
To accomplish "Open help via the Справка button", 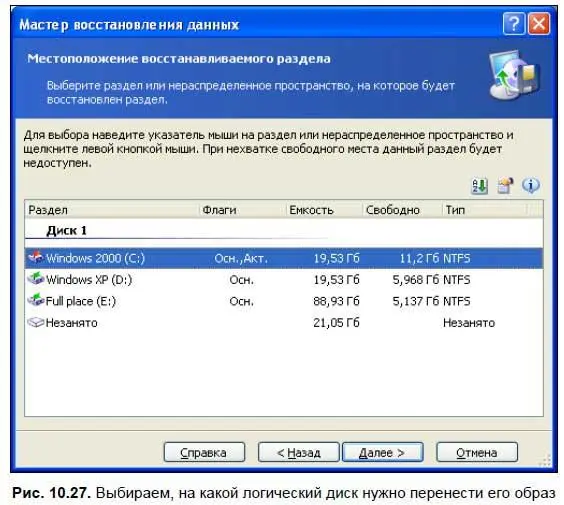I will 204,452.
